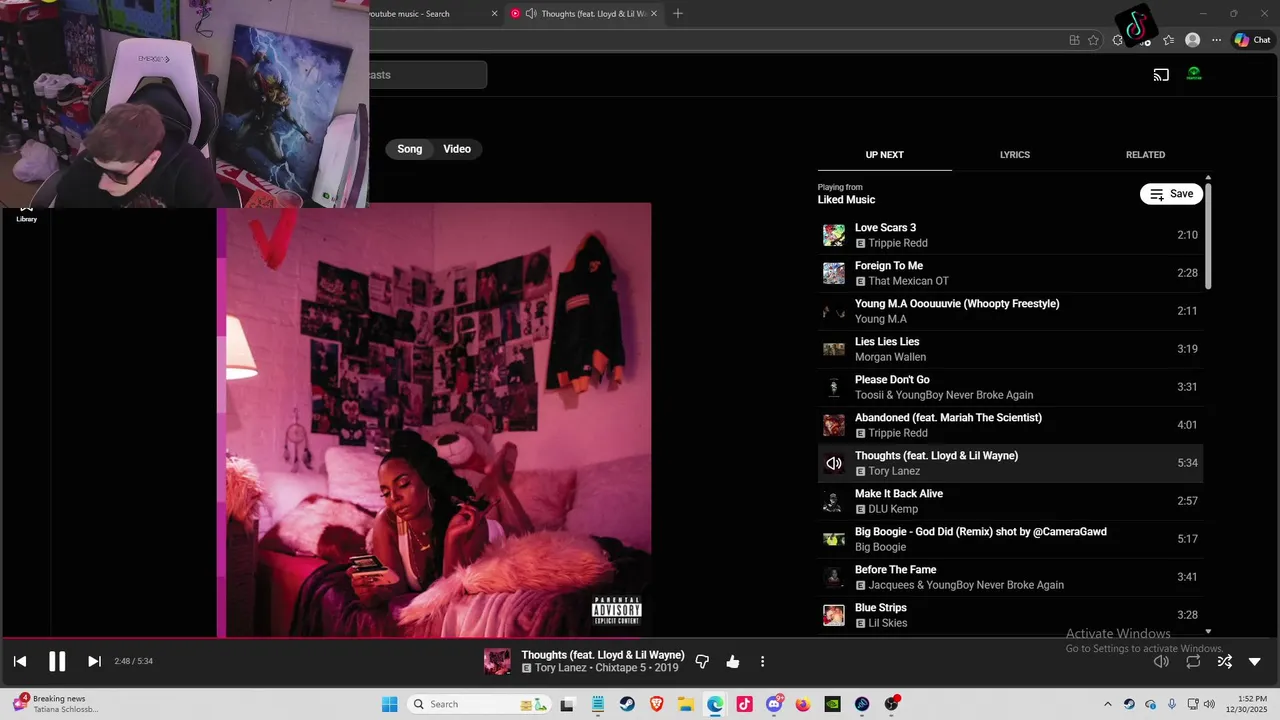Dislike the song Thoughts
Viewport: 1280px width, 720px height.
tap(702, 661)
